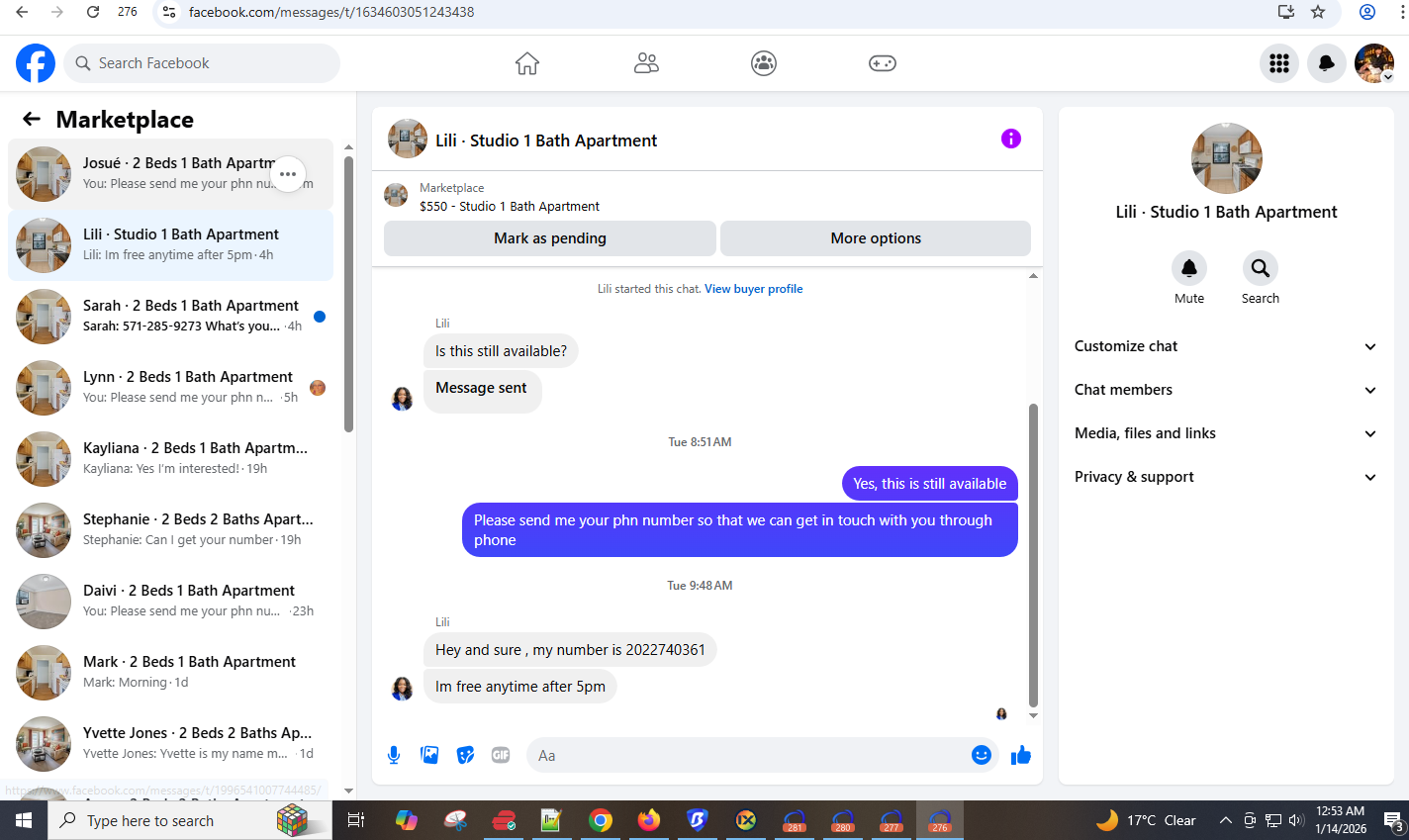Screen dimensions: 1409x840
Task: Open the emoji picker smiley icon
Action: [982, 755]
